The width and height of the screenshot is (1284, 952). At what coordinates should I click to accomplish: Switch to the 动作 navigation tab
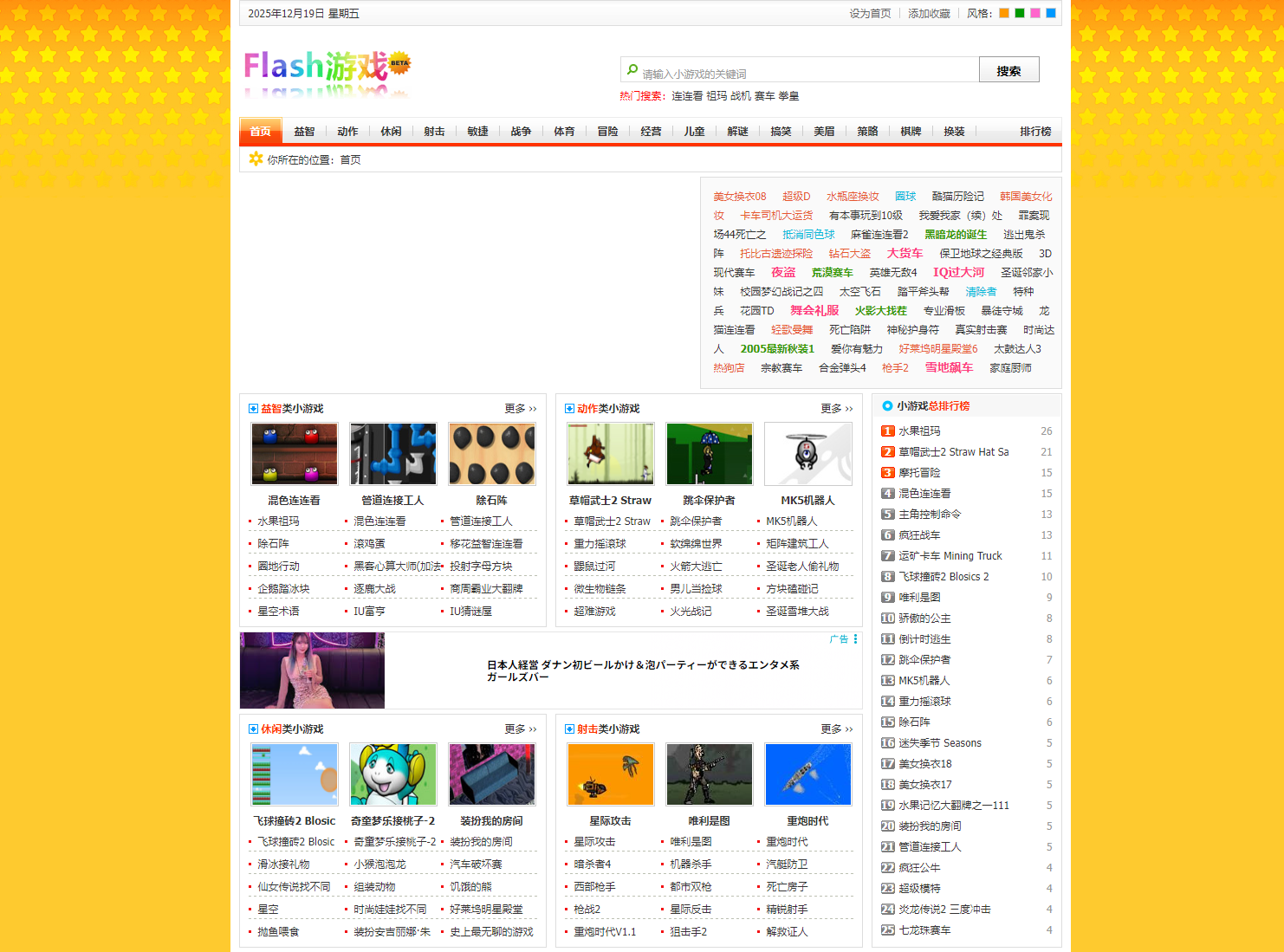click(x=347, y=131)
